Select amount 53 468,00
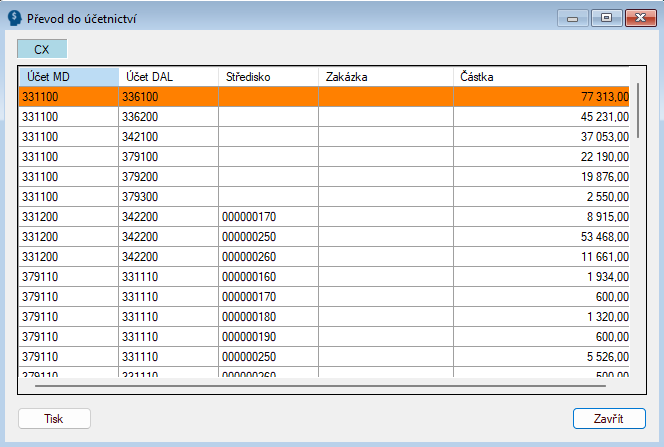664x447 pixels. pyautogui.click(x=541, y=236)
